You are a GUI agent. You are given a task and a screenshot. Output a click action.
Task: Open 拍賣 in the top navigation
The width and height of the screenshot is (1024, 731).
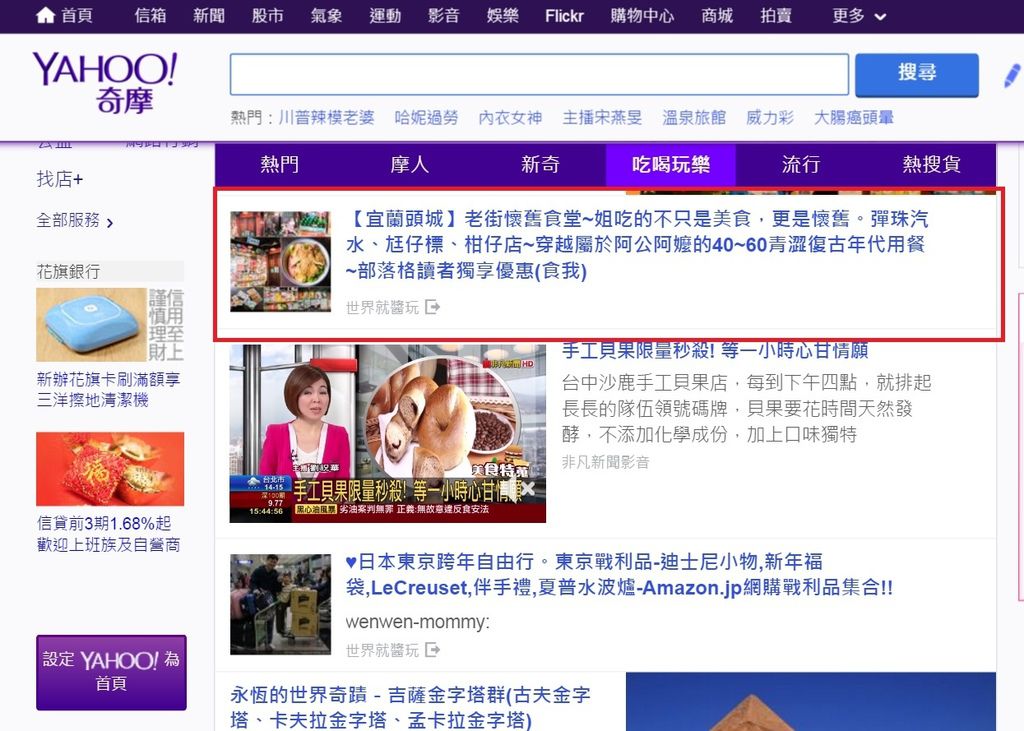(x=776, y=16)
